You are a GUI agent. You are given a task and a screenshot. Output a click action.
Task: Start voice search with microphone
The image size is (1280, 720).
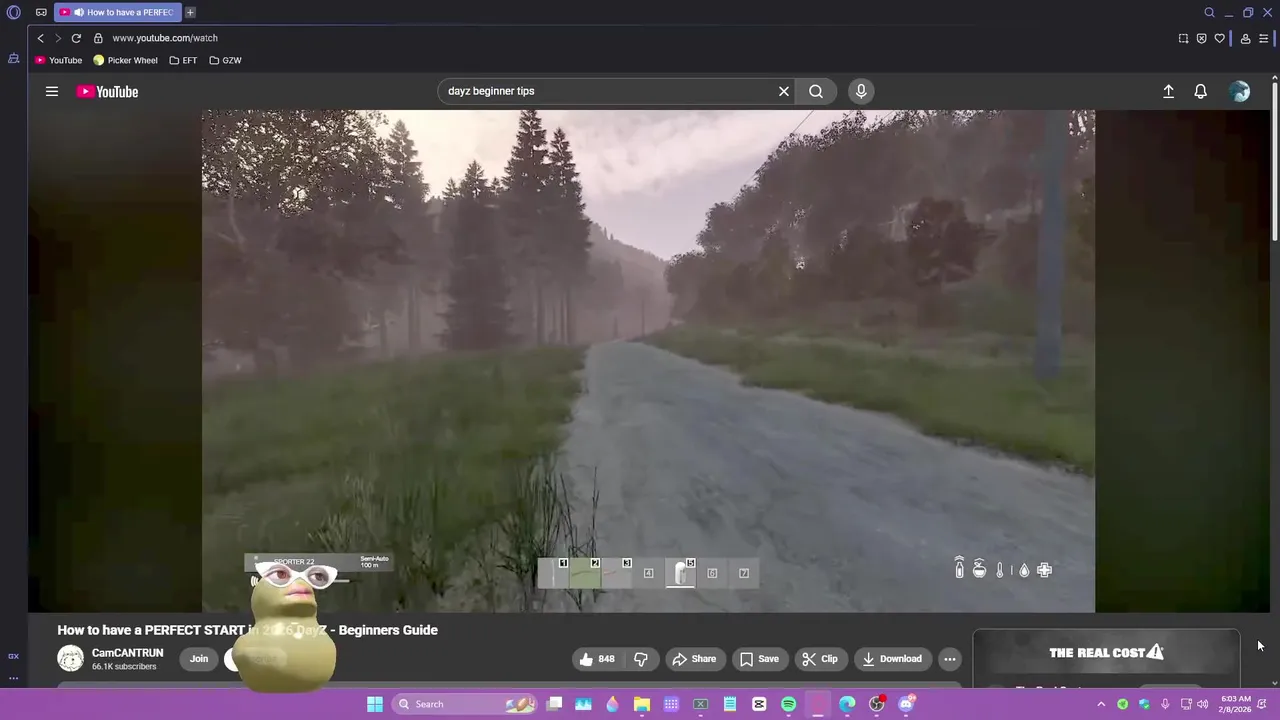point(861,91)
